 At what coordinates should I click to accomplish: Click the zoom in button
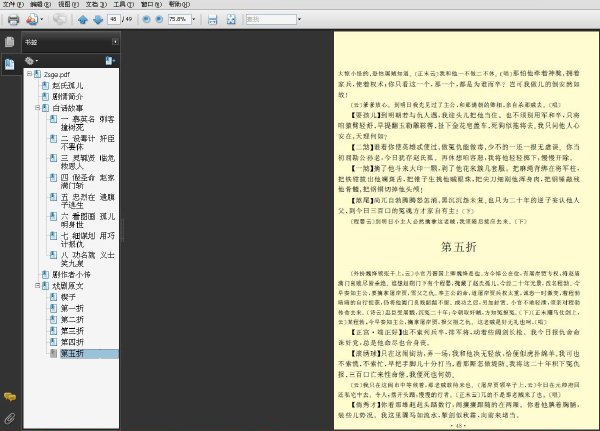(x=159, y=19)
